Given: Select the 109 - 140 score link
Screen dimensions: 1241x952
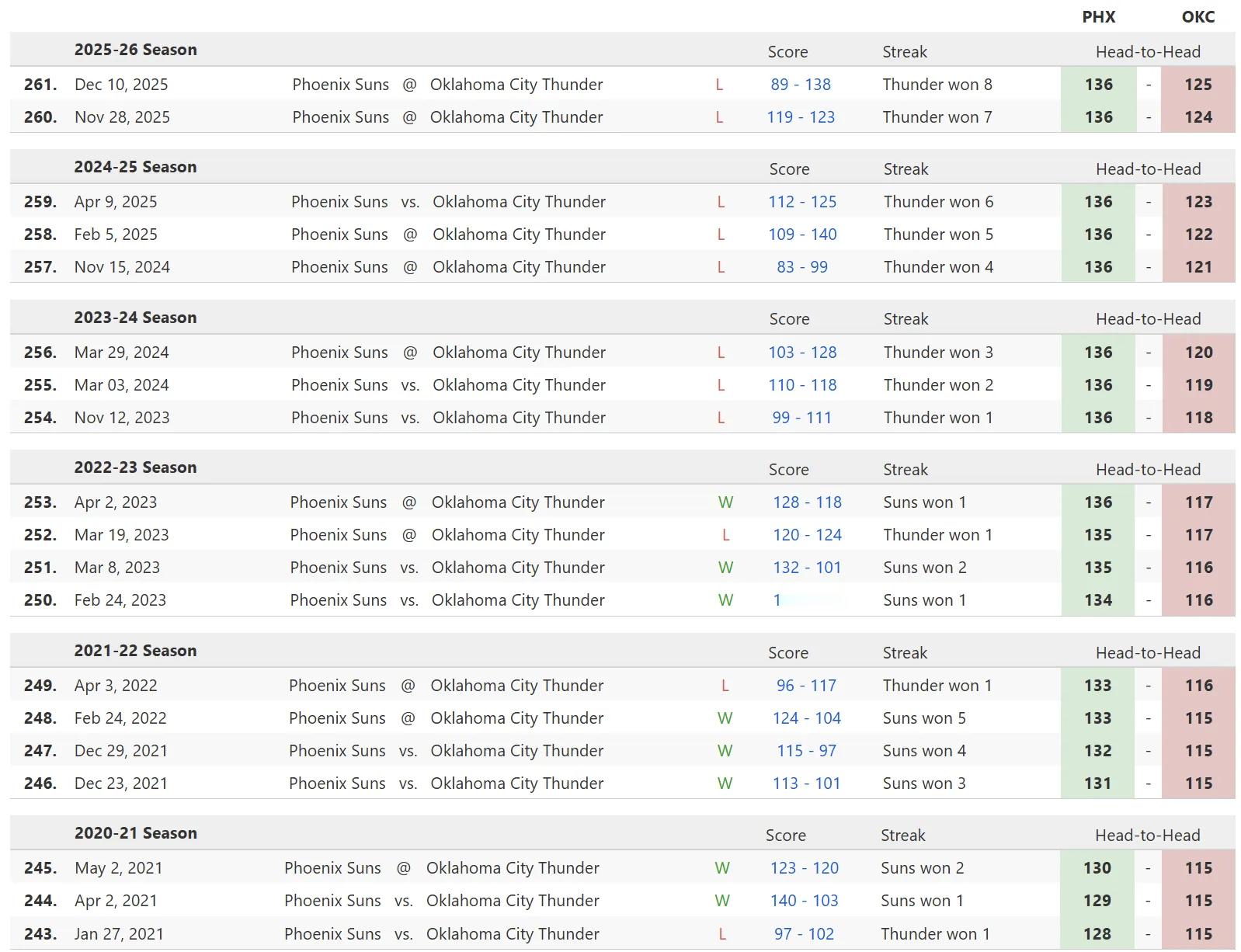Looking at the screenshot, I should 801,235.
